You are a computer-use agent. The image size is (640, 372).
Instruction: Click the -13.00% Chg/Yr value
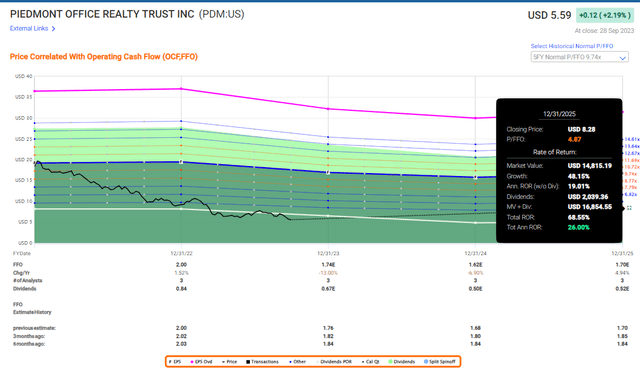pos(328,273)
